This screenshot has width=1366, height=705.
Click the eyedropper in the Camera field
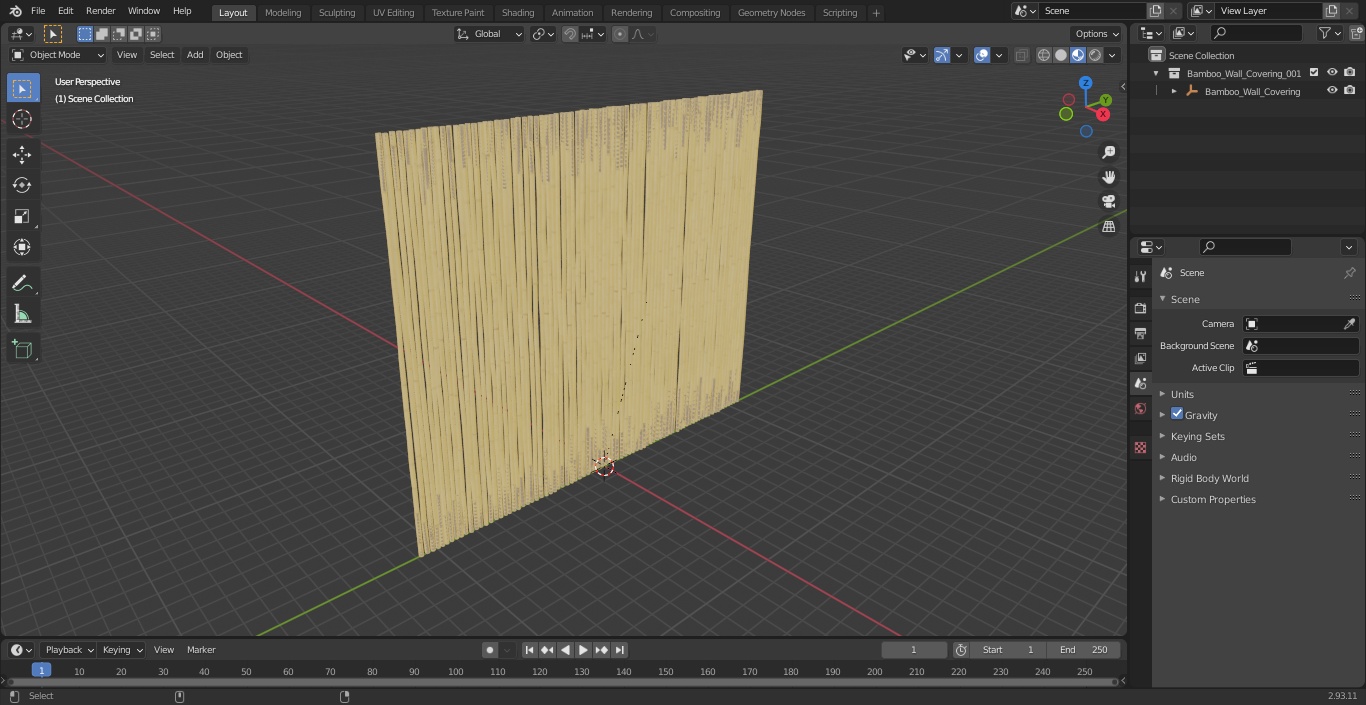click(x=1349, y=324)
